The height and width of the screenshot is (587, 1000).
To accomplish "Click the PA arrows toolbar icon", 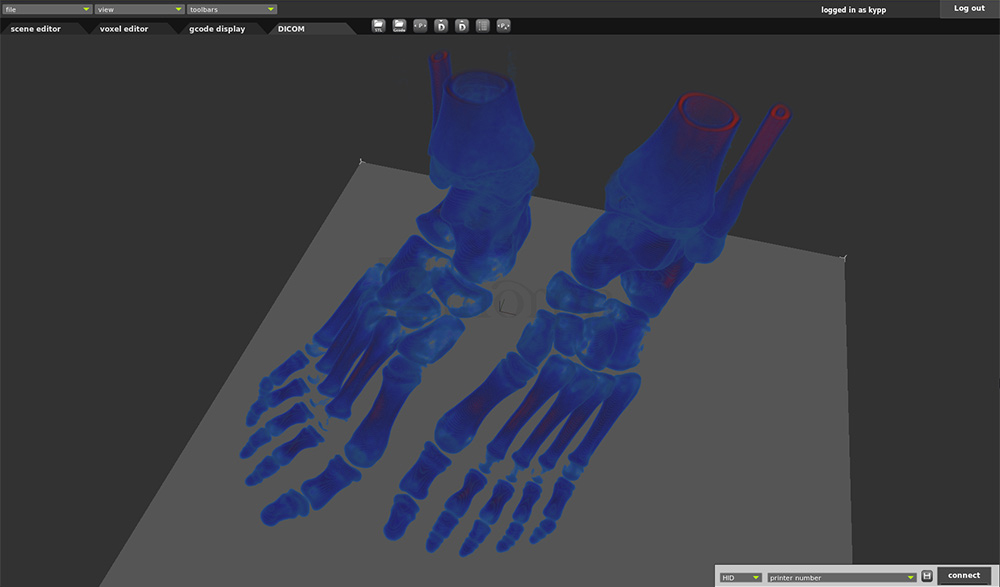I will coord(504,25).
